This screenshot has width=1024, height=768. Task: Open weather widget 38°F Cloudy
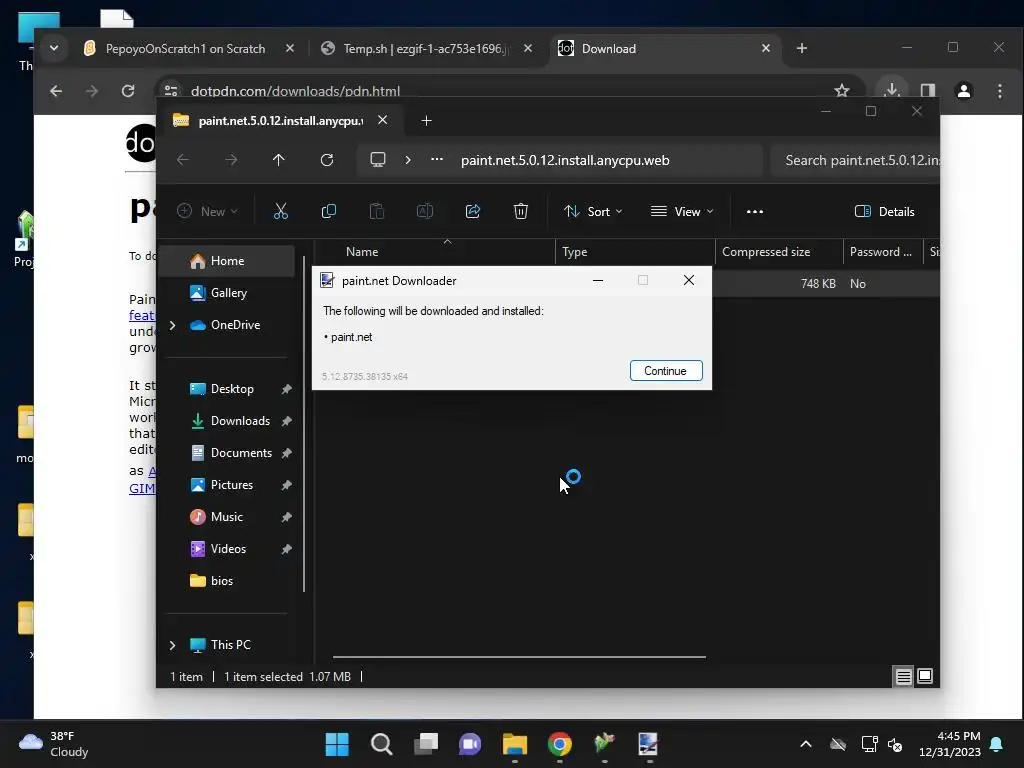[54, 744]
